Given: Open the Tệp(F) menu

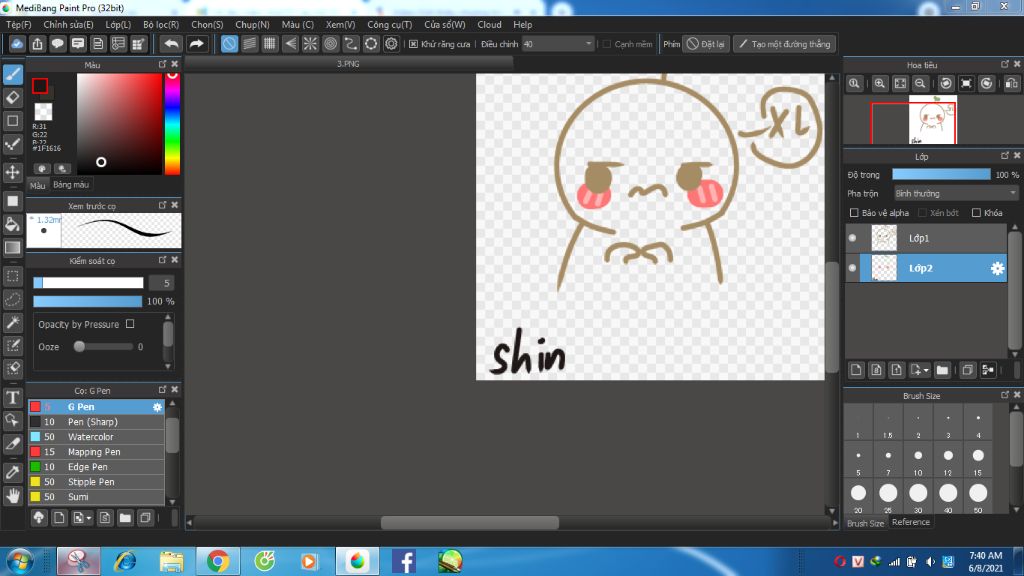Looking at the screenshot, I should pos(19,25).
